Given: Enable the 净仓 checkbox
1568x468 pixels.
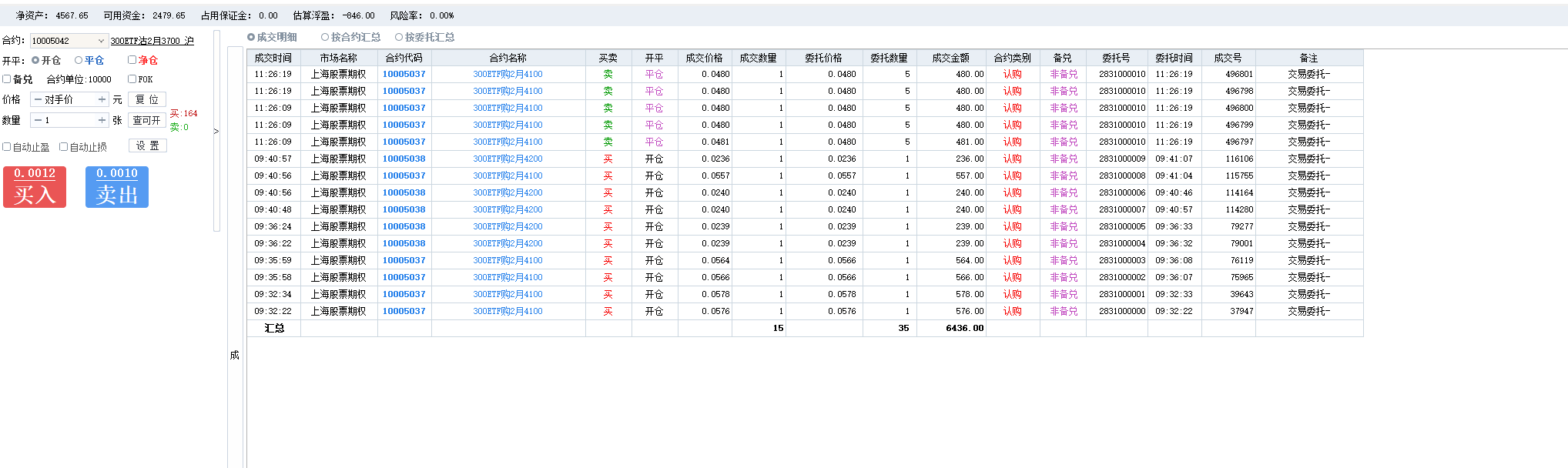Looking at the screenshot, I should pyautogui.click(x=132, y=60).
